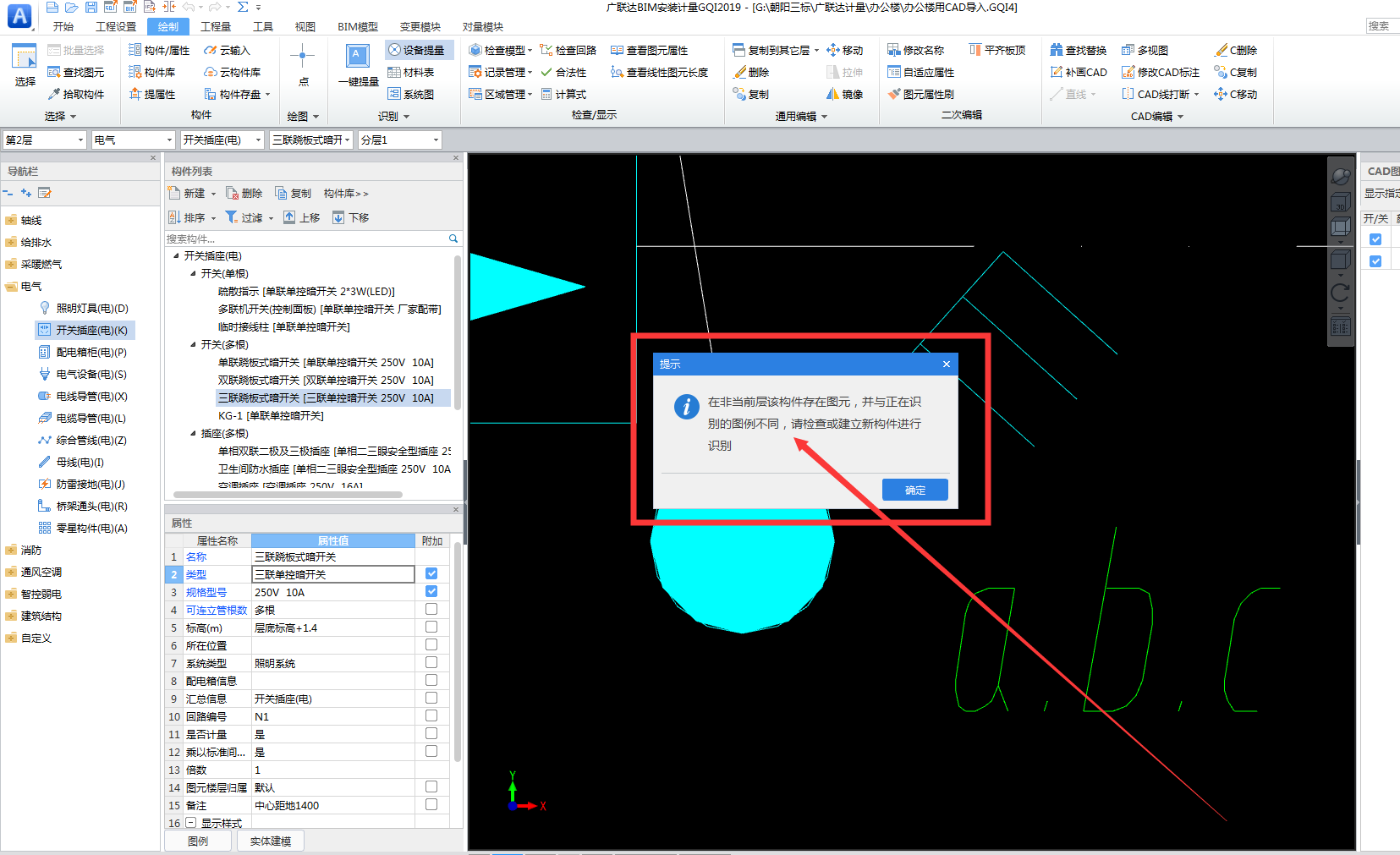Click 多视图 tool

(1145, 50)
